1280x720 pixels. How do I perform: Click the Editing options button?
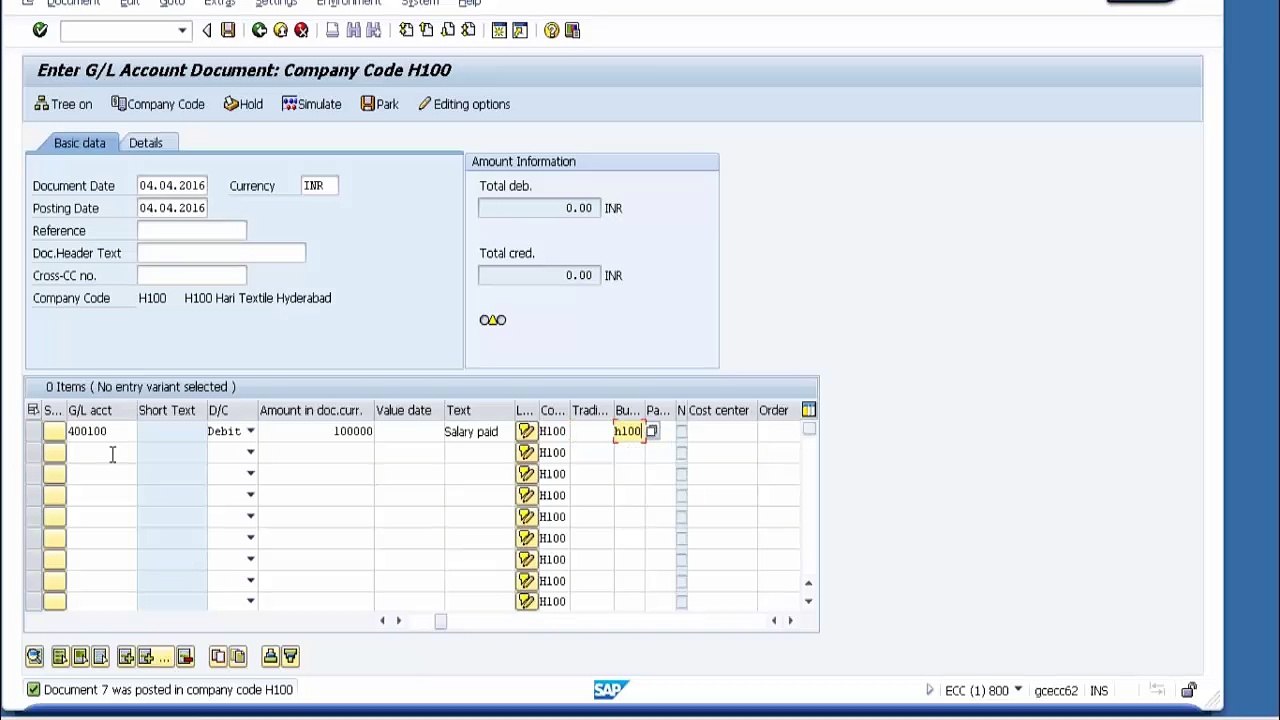pyautogui.click(x=464, y=104)
